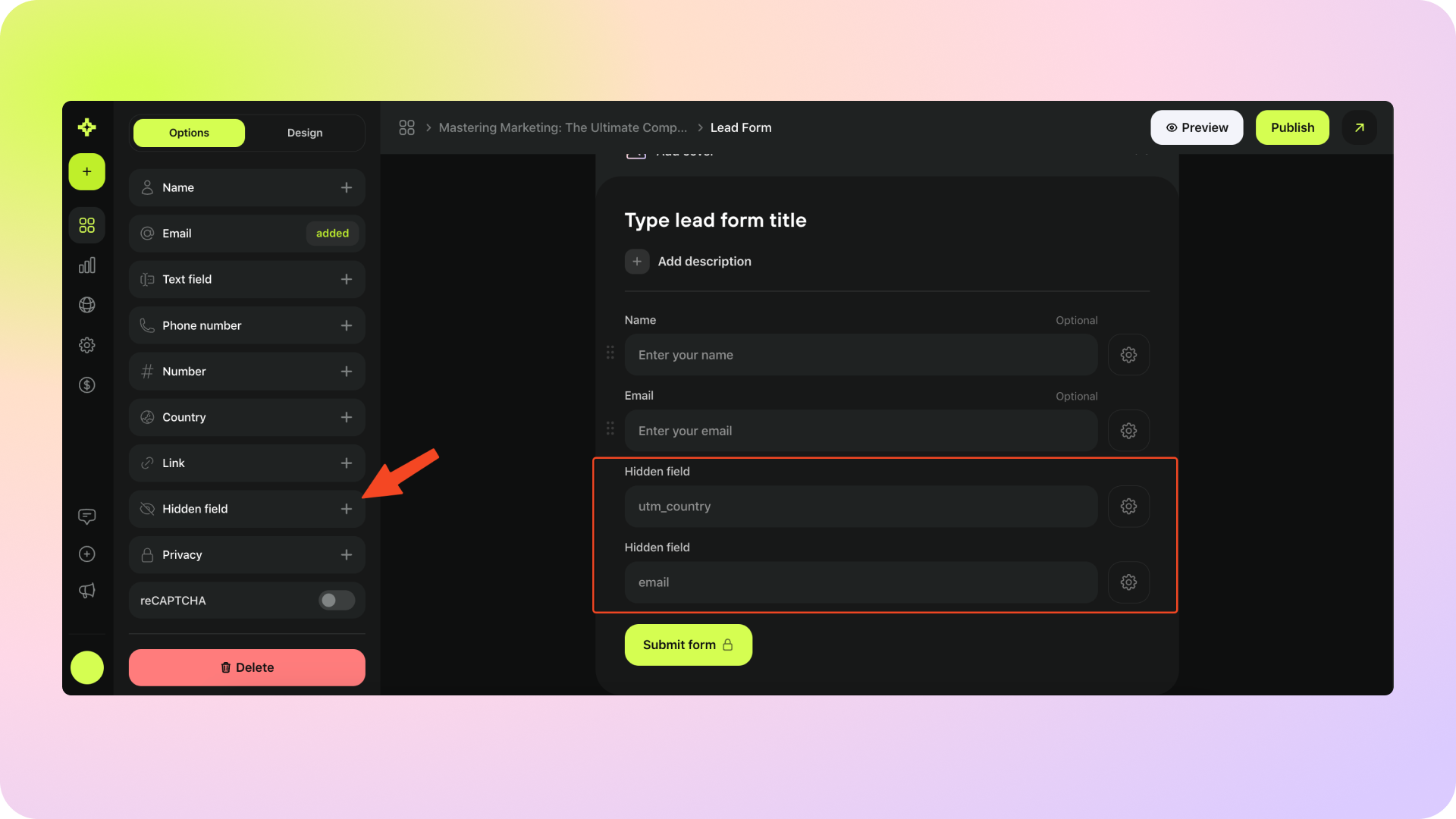This screenshot has height=819, width=1456.
Task: Open the dashboard grid icon in sidebar
Action: pyautogui.click(x=86, y=225)
